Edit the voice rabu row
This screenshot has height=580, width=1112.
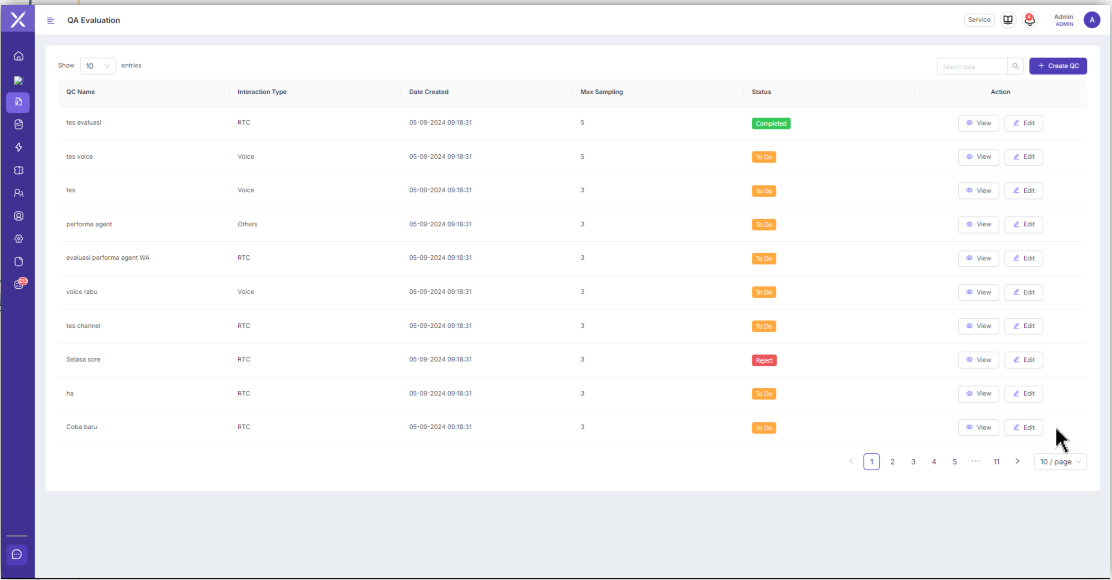1023,292
